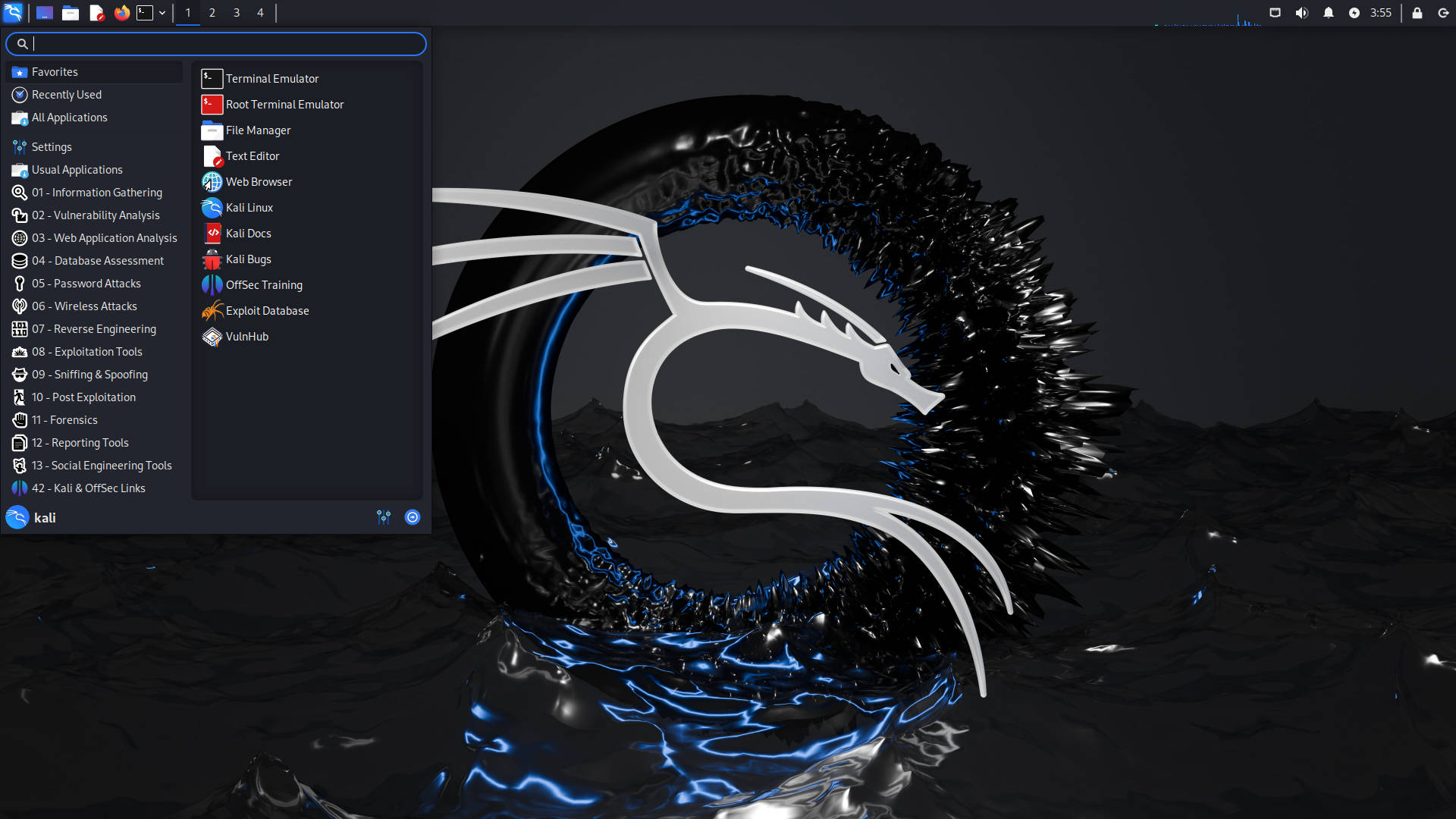Launch Exploit Database browser

(267, 310)
